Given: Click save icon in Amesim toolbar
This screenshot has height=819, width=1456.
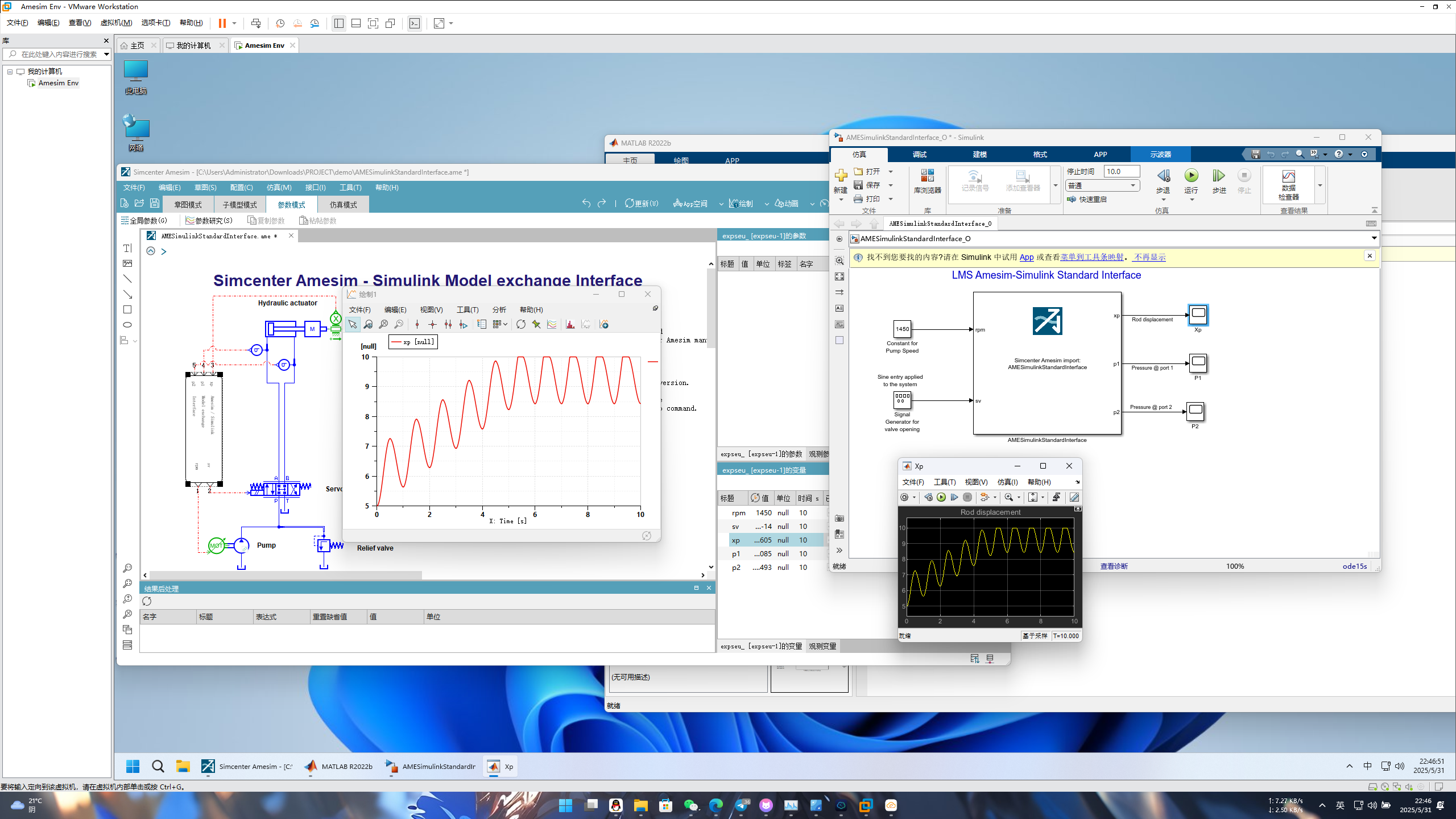Looking at the screenshot, I should pos(155,203).
